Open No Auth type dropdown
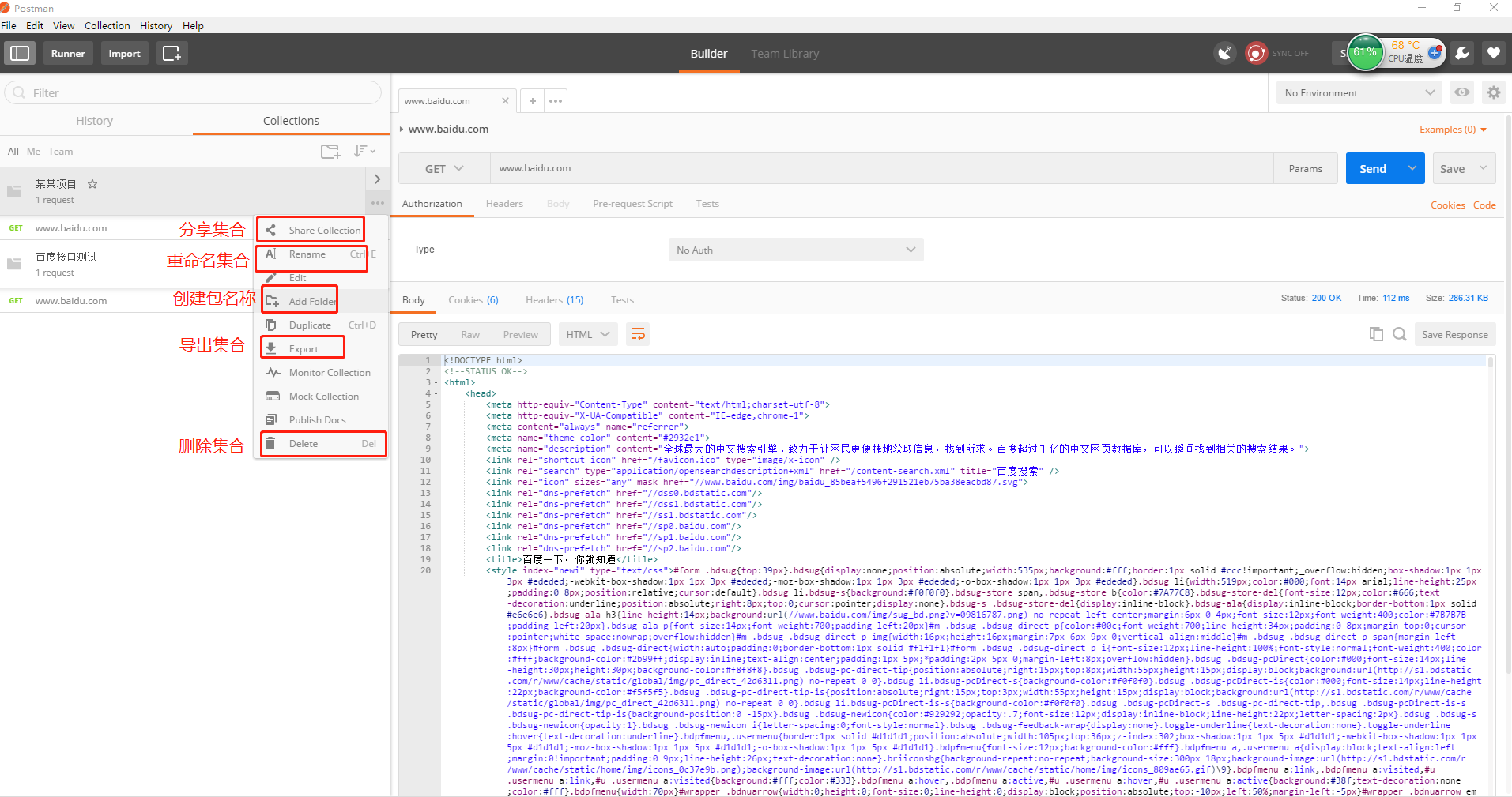 pos(796,250)
